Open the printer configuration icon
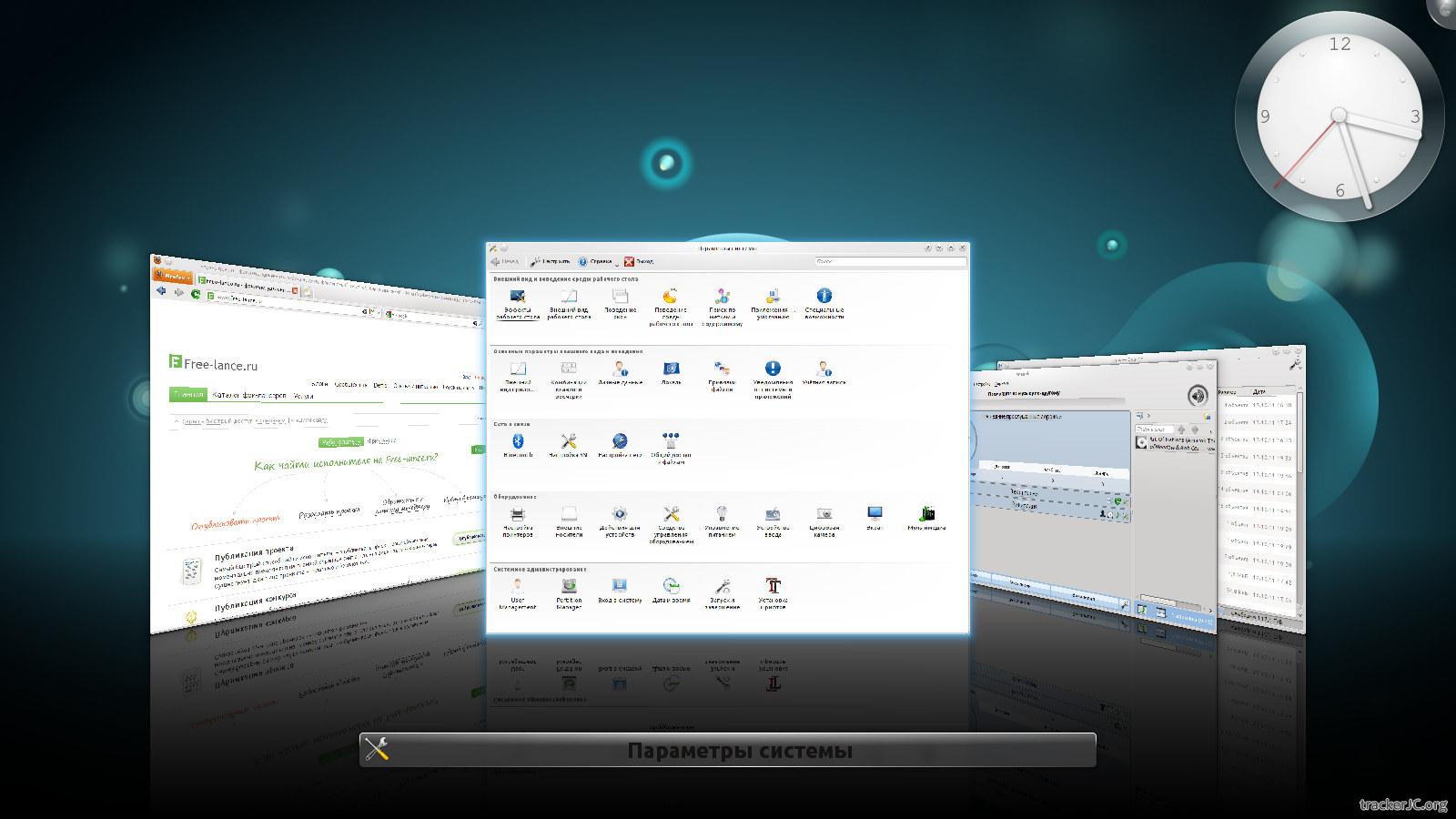 tap(518, 516)
